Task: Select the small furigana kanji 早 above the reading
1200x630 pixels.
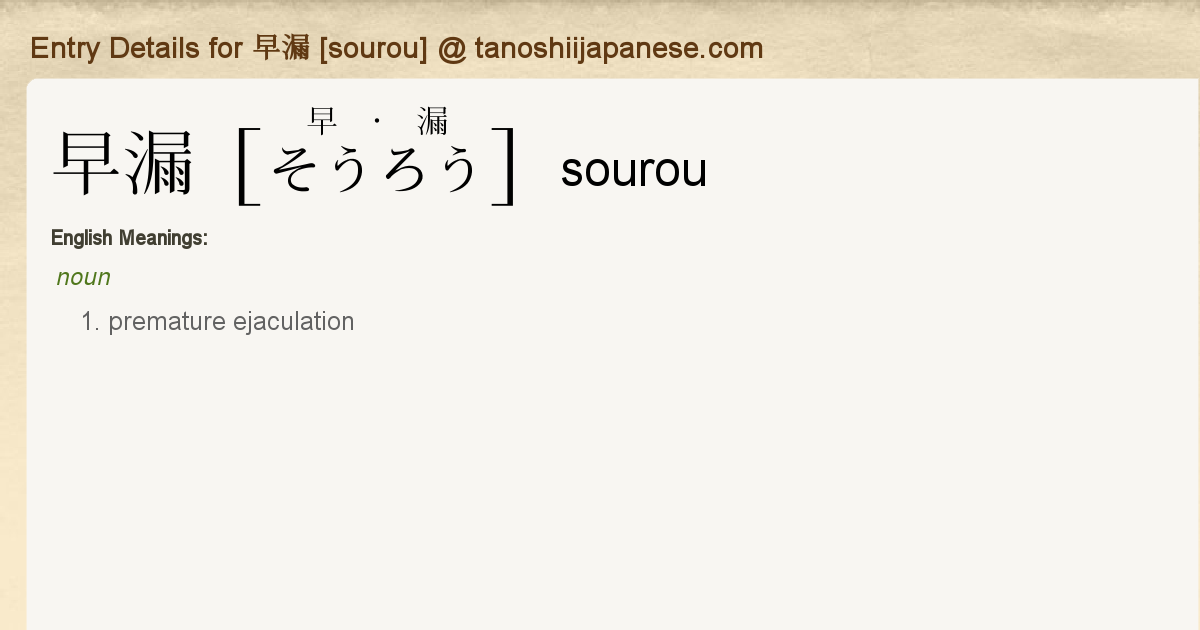Action: pos(322,122)
